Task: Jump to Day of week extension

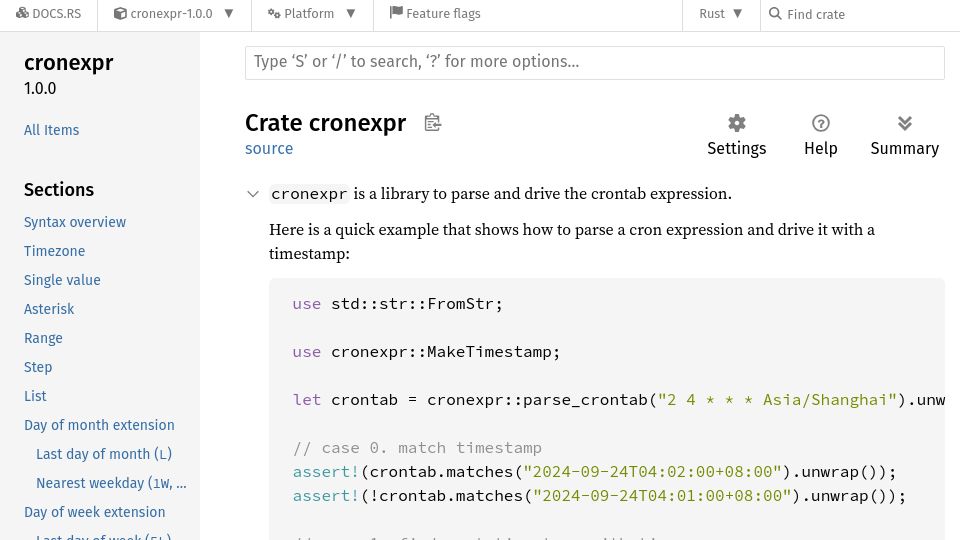Action: (x=94, y=512)
